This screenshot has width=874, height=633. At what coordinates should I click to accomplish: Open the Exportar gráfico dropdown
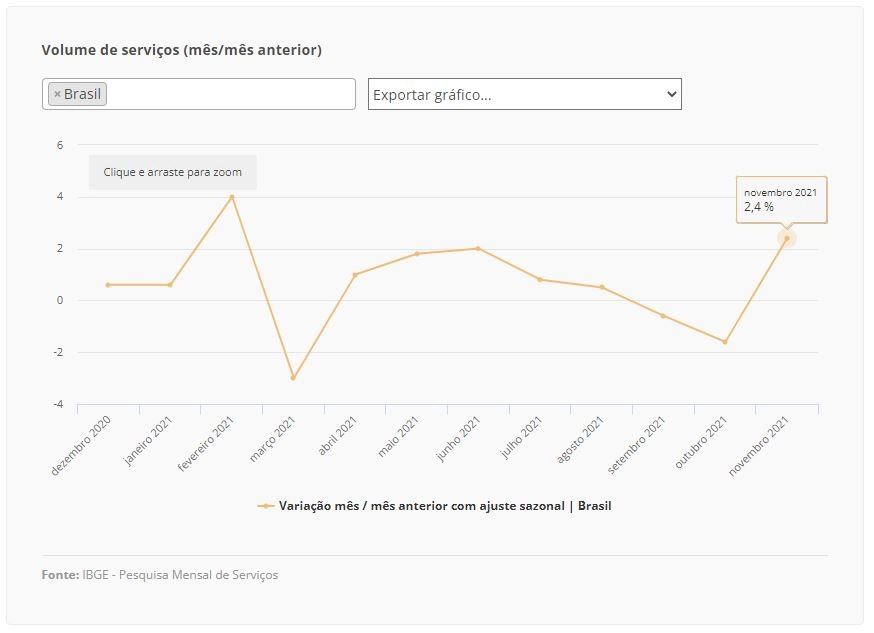(525, 94)
